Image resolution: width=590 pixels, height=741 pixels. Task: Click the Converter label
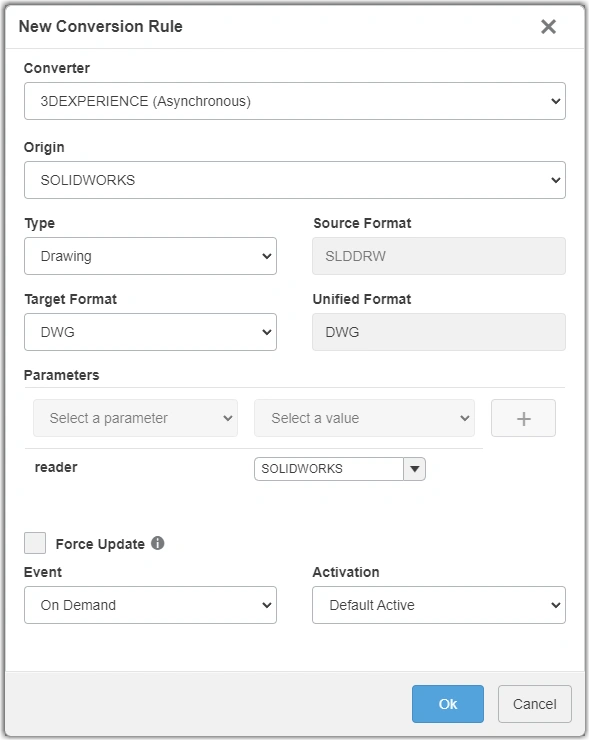pos(57,68)
